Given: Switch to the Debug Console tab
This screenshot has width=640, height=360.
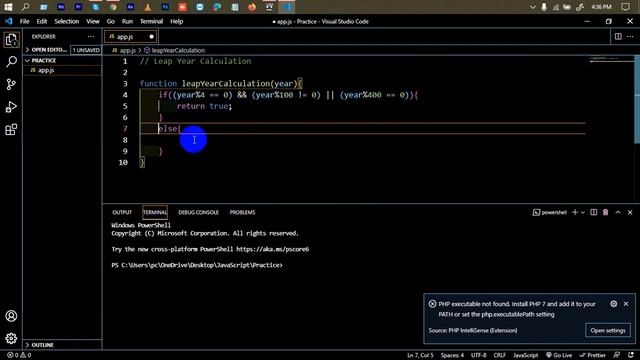Looking at the screenshot, I should pyautogui.click(x=198, y=212).
